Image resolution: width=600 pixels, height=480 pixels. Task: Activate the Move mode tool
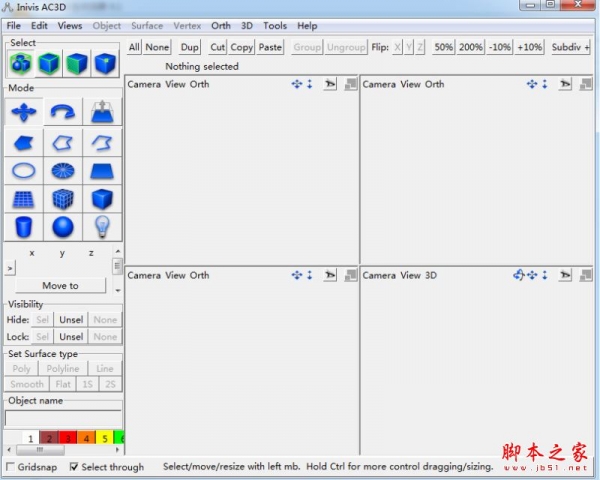click(x=24, y=112)
